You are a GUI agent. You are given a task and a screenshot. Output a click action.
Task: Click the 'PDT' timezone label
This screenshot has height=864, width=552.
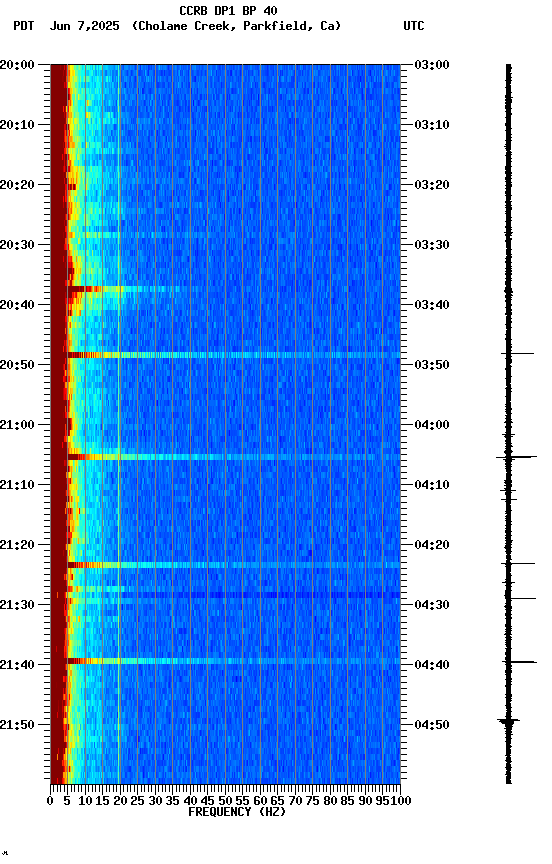tap(24, 26)
